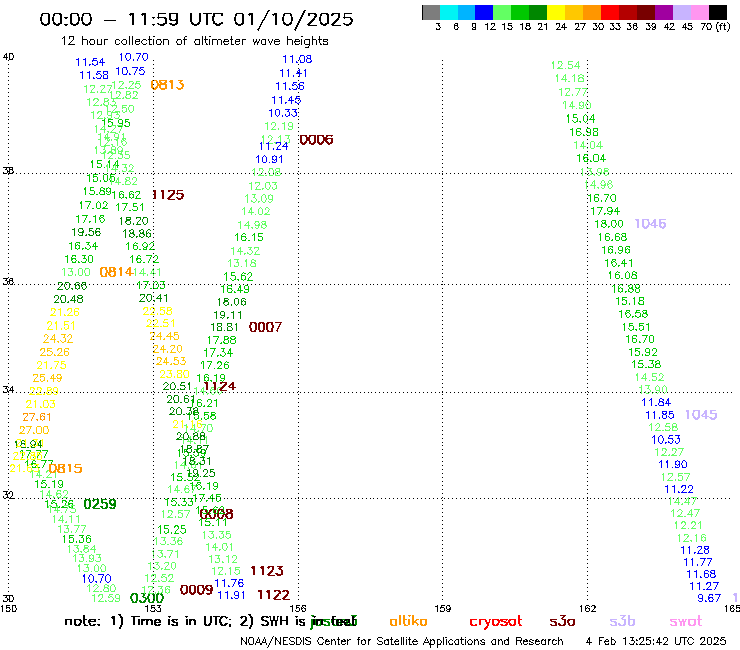Image resolution: width=740 pixels, height=650 pixels.
Task: Click the chart title '00:00 – 11:59 UTC 01/10/2025'
Action: pyautogui.click(x=196, y=19)
